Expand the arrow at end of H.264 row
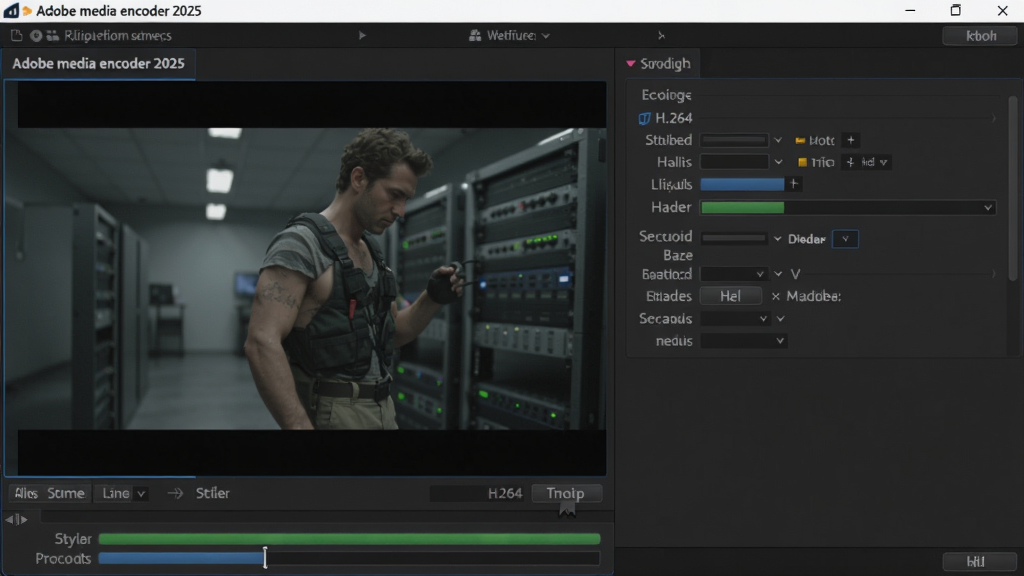The height and width of the screenshot is (576, 1024). click(993, 118)
